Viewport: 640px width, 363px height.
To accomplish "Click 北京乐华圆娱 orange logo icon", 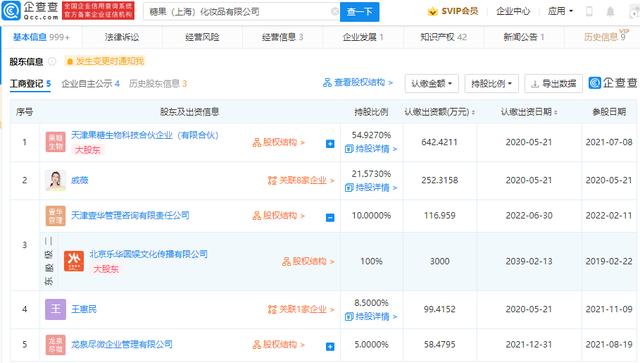I will coord(74,261).
